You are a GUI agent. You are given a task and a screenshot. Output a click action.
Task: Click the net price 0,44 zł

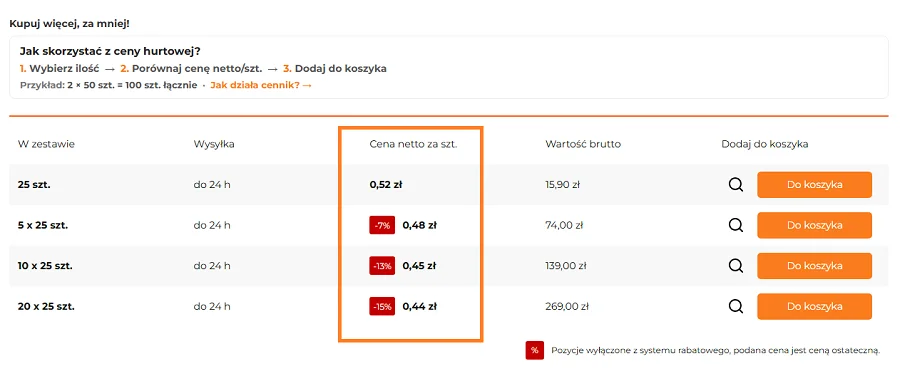point(420,307)
